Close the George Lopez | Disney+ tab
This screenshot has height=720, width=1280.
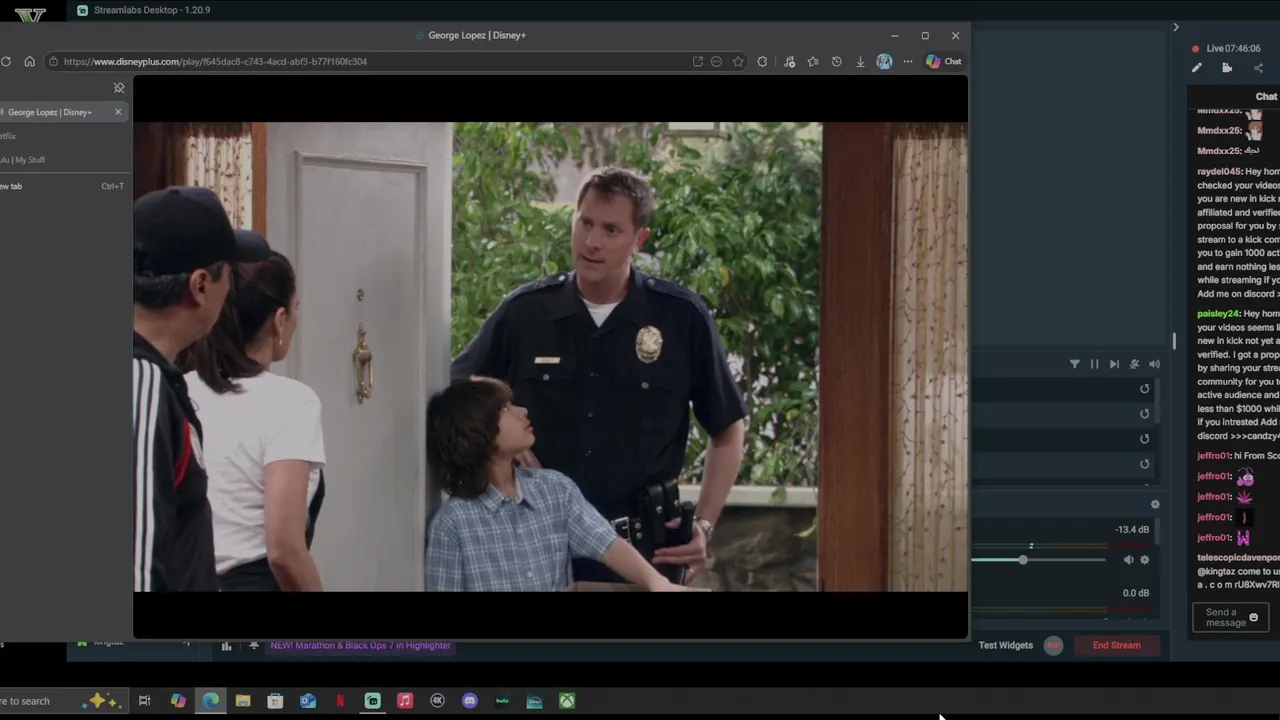point(118,112)
